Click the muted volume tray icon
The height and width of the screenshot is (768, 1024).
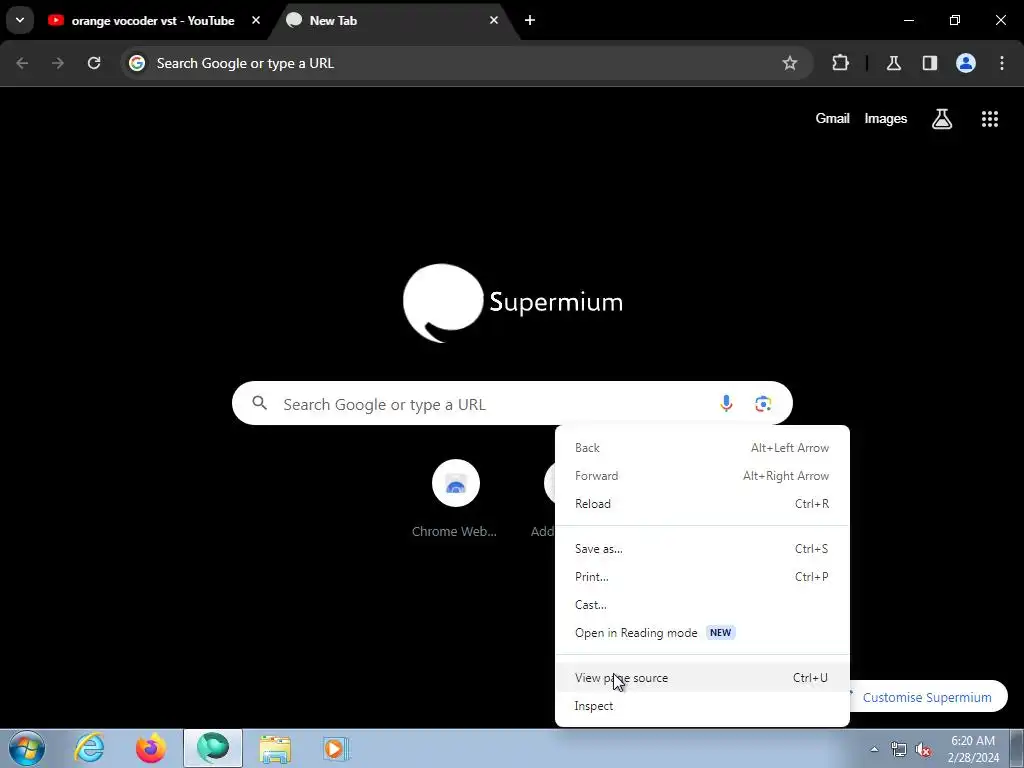coord(923,749)
